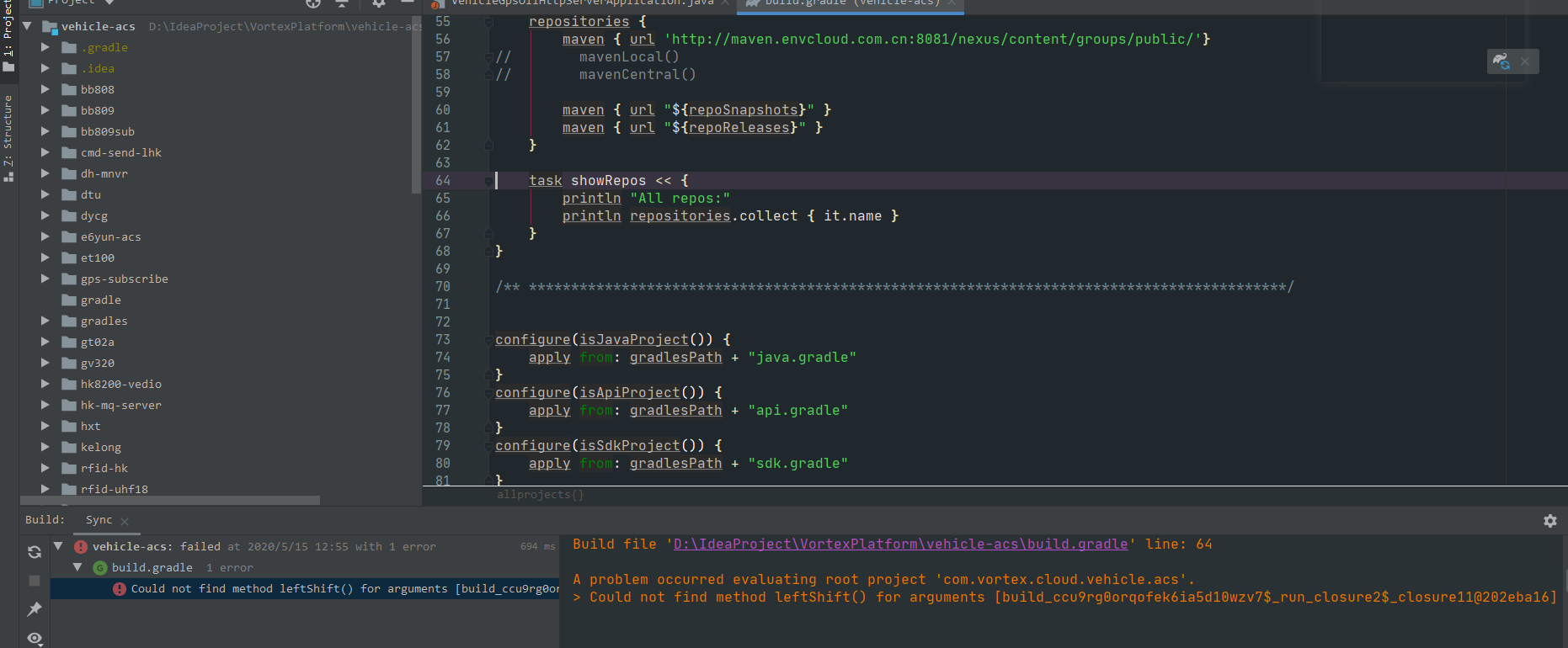1568x648 pixels.
Task: Expand the cmd-send-lhk folder
Action: (45, 152)
